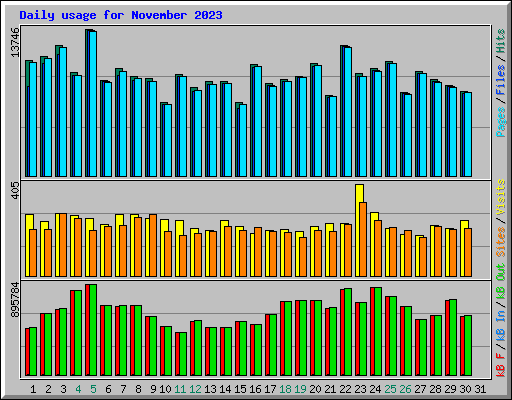Click day 21 on the x-axis
The height and width of the screenshot is (400, 512).
pos(330,389)
